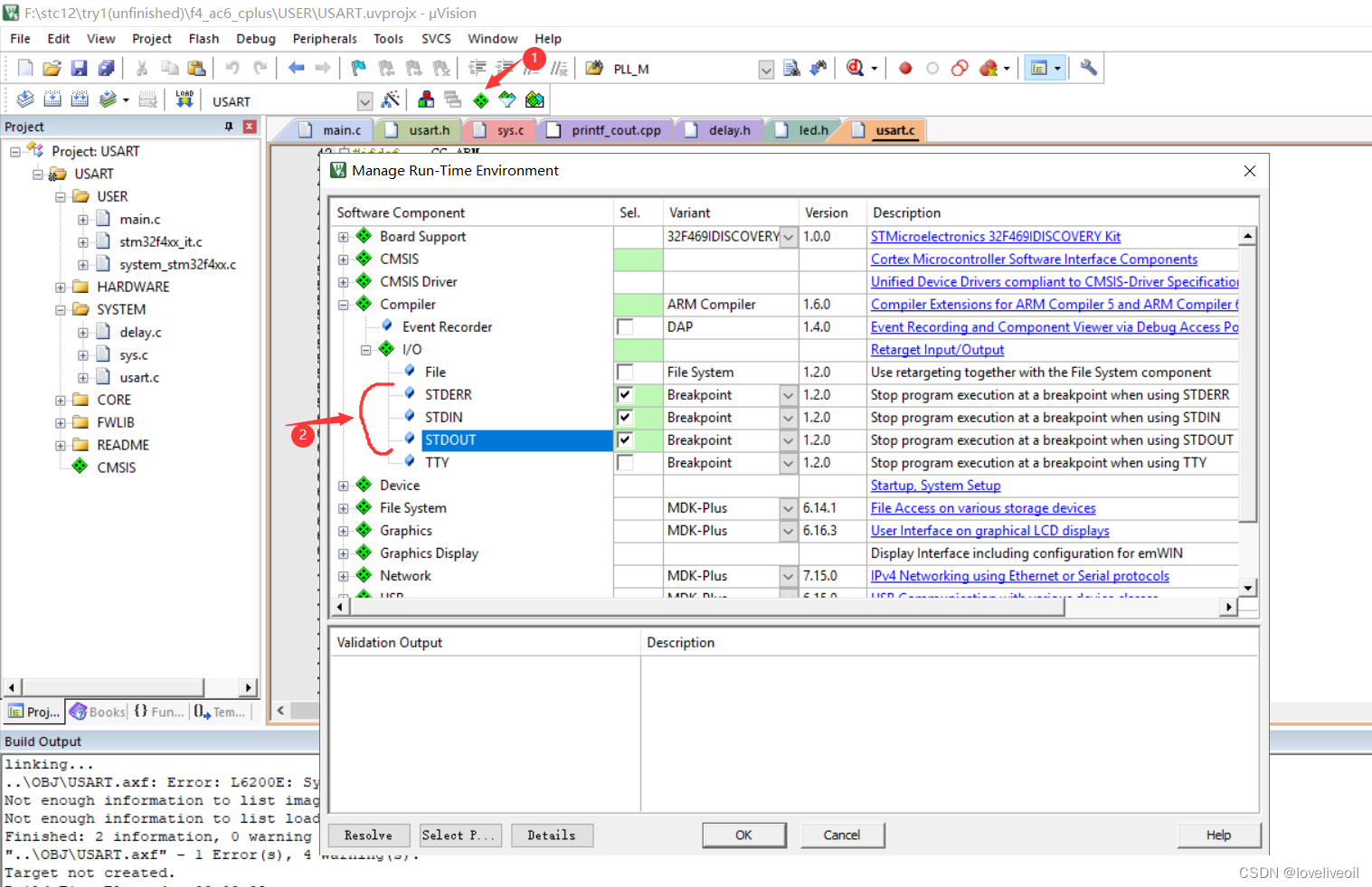Expand the HARDWARE group in Project tree

(x=61, y=288)
